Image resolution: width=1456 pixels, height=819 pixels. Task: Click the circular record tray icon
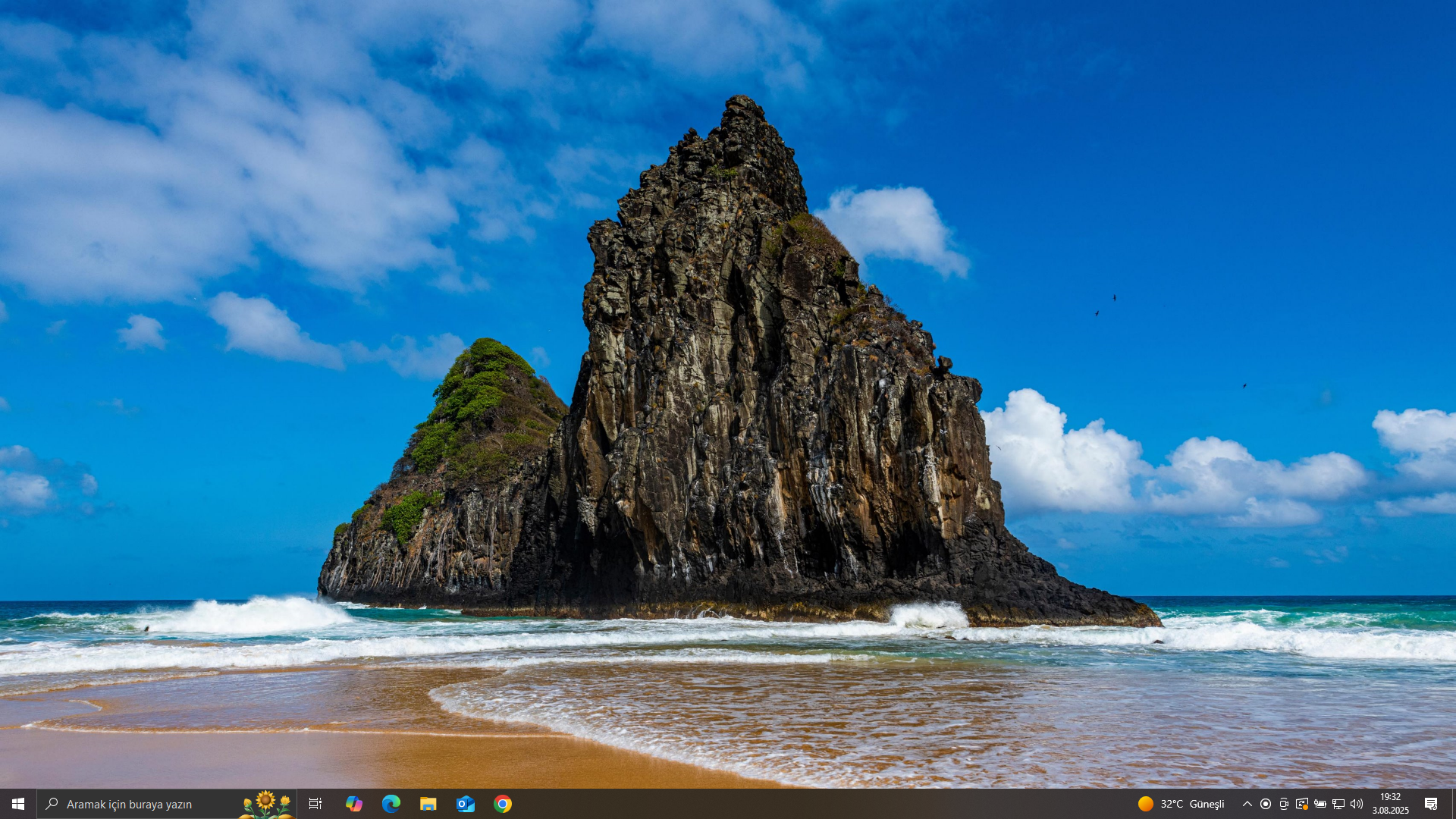click(x=1265, y=804)
